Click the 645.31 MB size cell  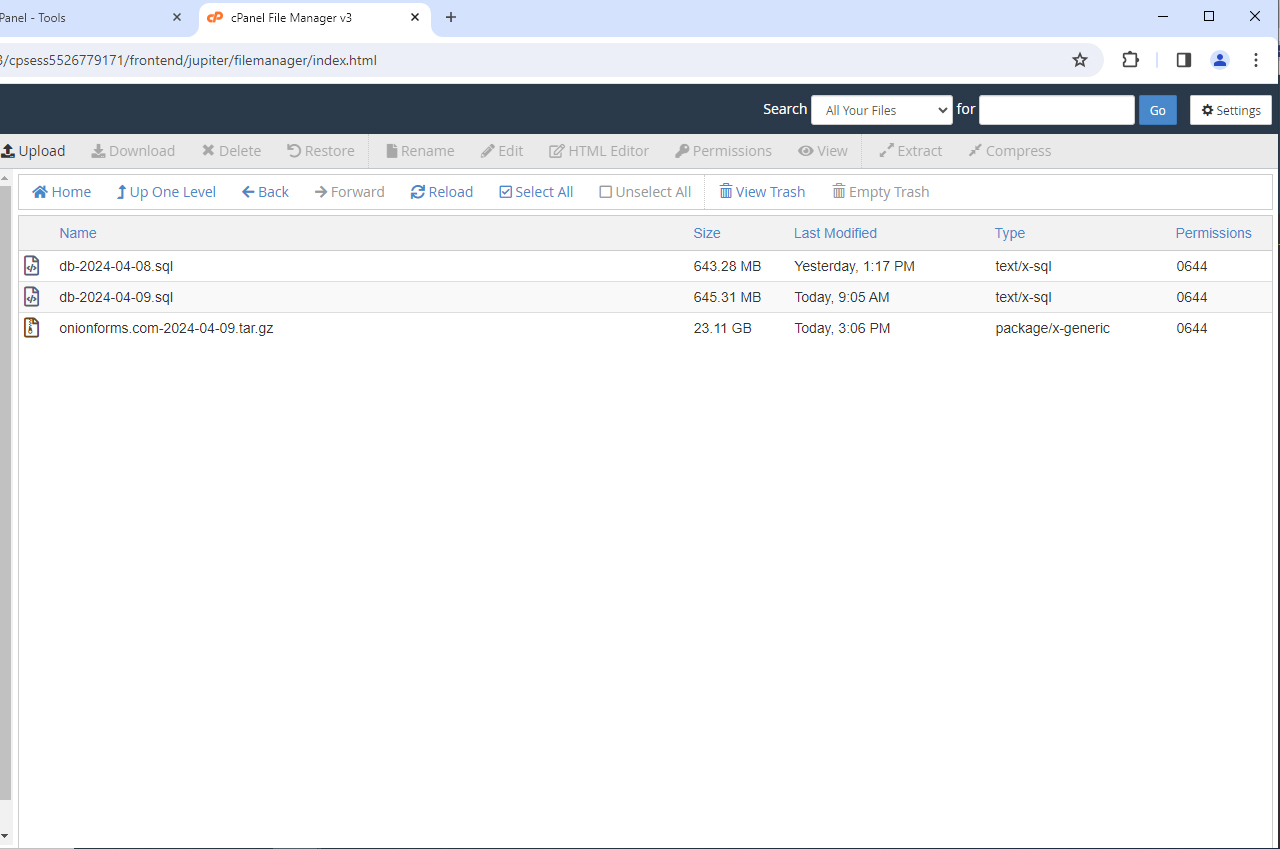pos(727,297)
